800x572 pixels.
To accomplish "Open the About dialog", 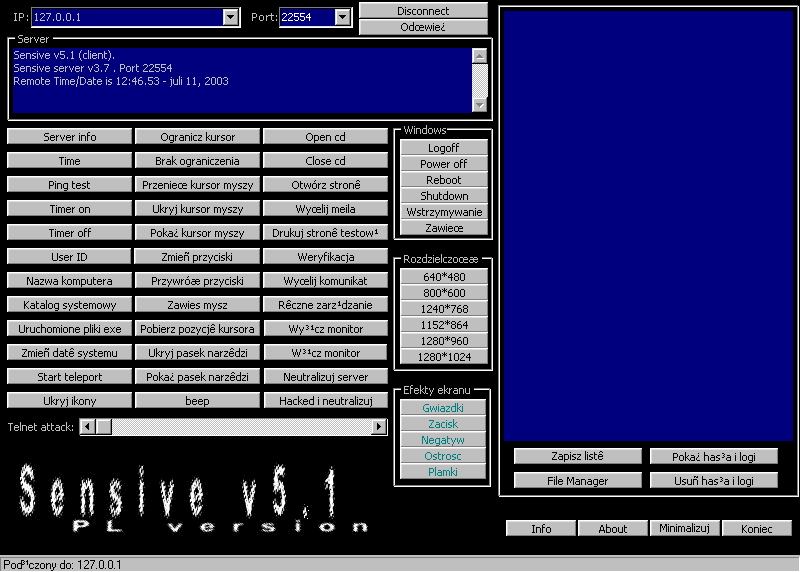I will tap(613, 529).
